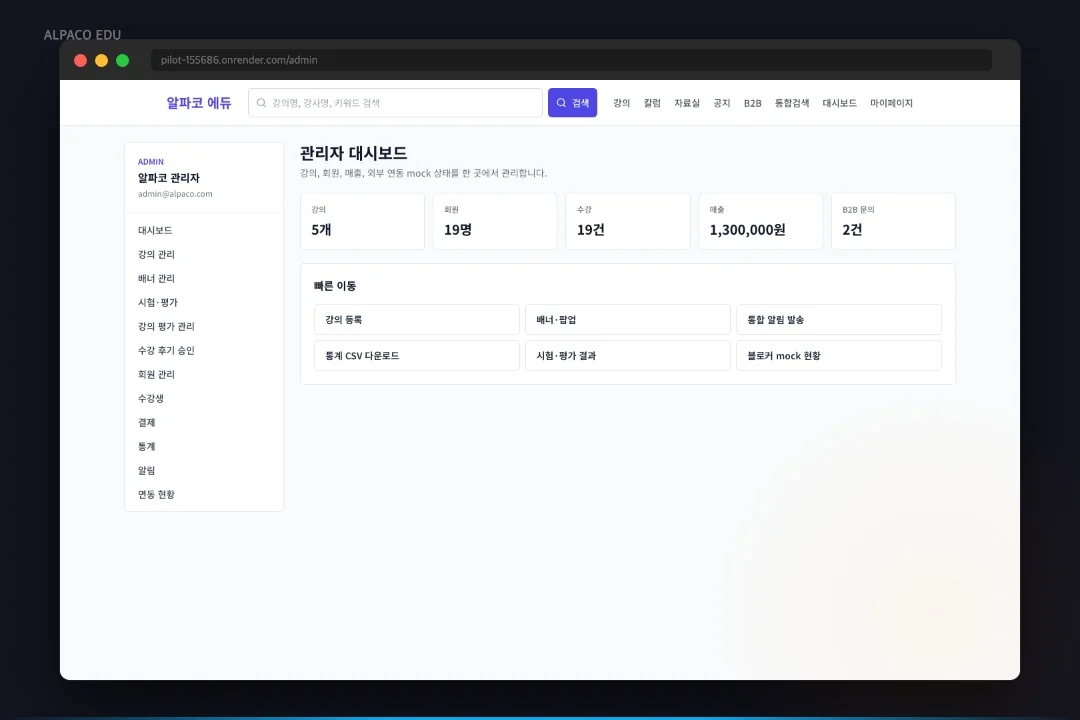
Task: Click the 알파코 관리자 profile name
Action: pyautogui.click(x=169, y=178)
